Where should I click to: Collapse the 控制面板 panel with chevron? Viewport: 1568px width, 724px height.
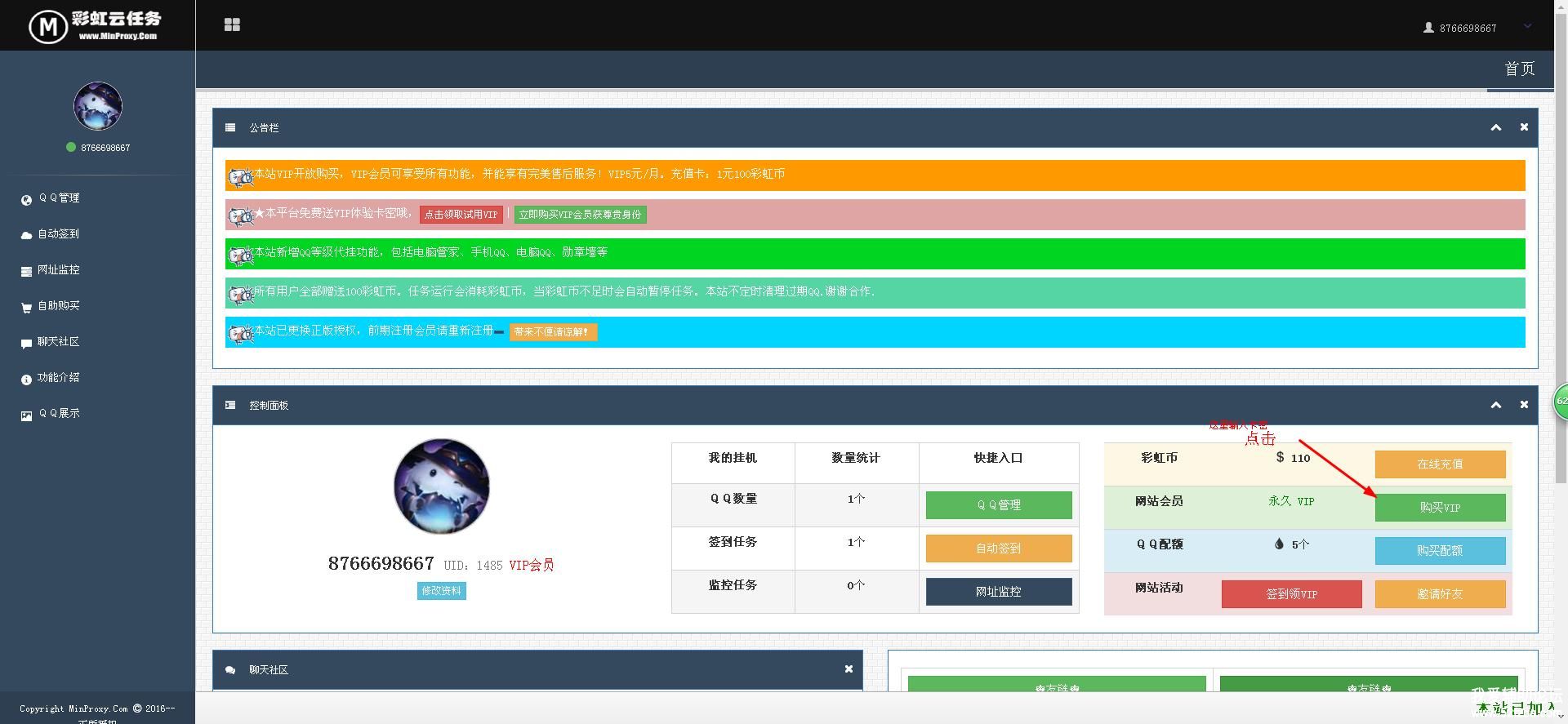(1495, 405)
